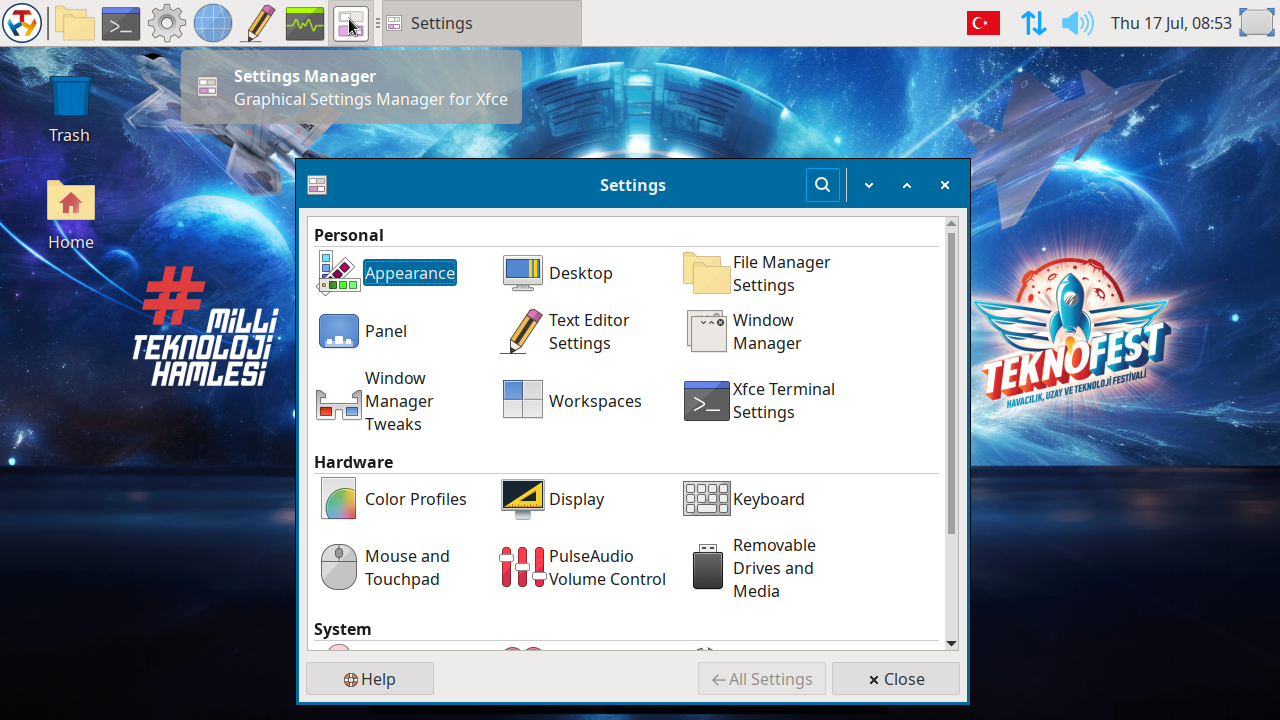Click the down arrow of the settings scrollbar

coord(951,644)
